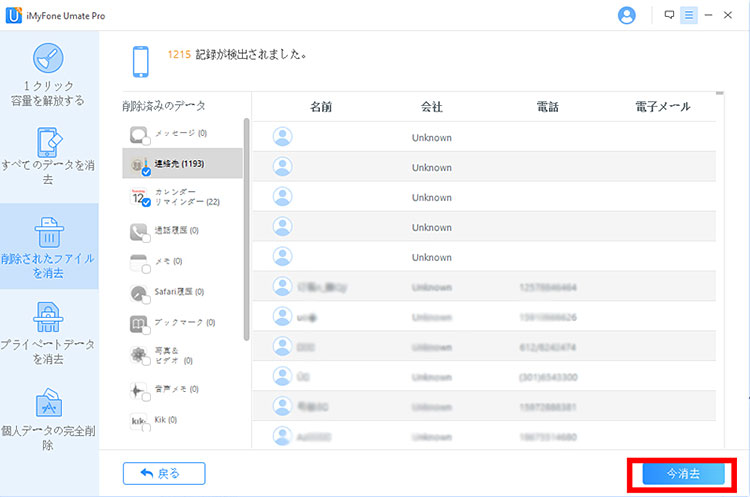The width and height of the screenshot is (750, 497).
Task: Click the 今消去 erase now button
Action: pyautogui.click(x=683, y=474)
